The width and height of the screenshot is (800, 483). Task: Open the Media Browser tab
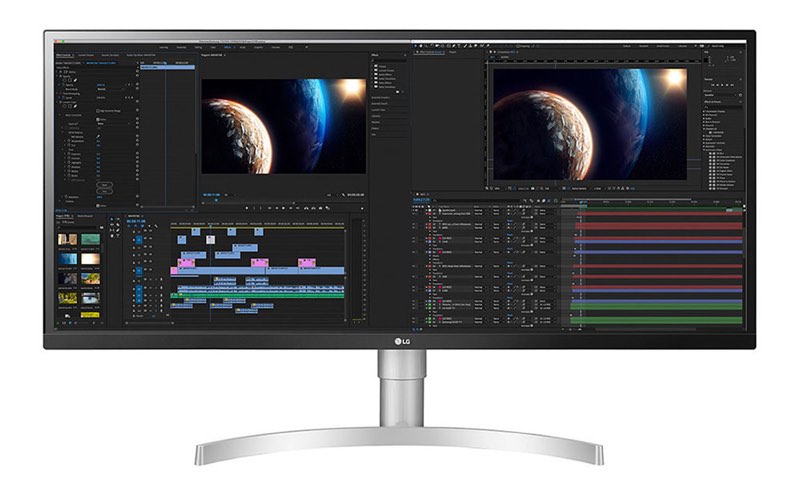tap(85, 216)
